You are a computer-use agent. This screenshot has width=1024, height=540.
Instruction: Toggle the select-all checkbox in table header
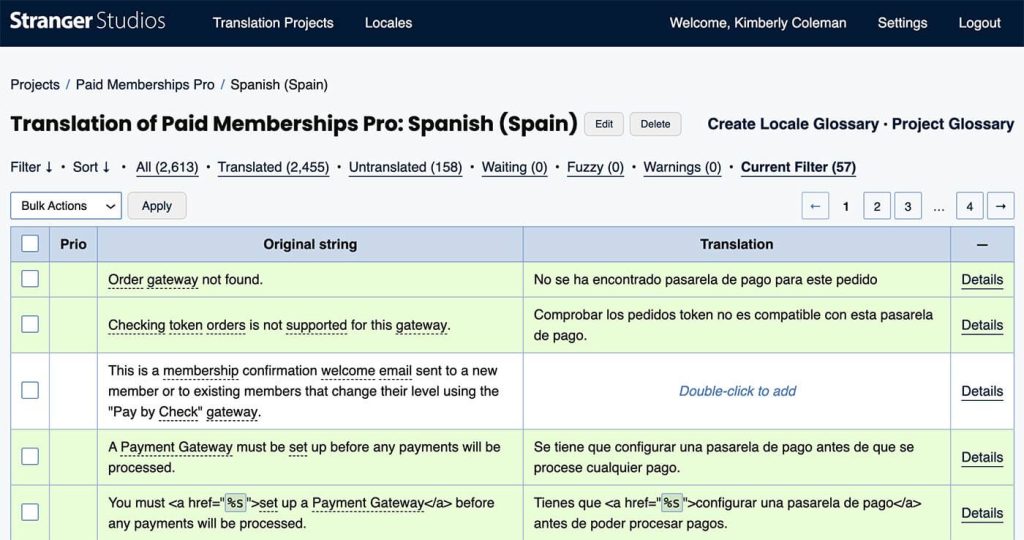pyautogui.click(x=30, y=244)
